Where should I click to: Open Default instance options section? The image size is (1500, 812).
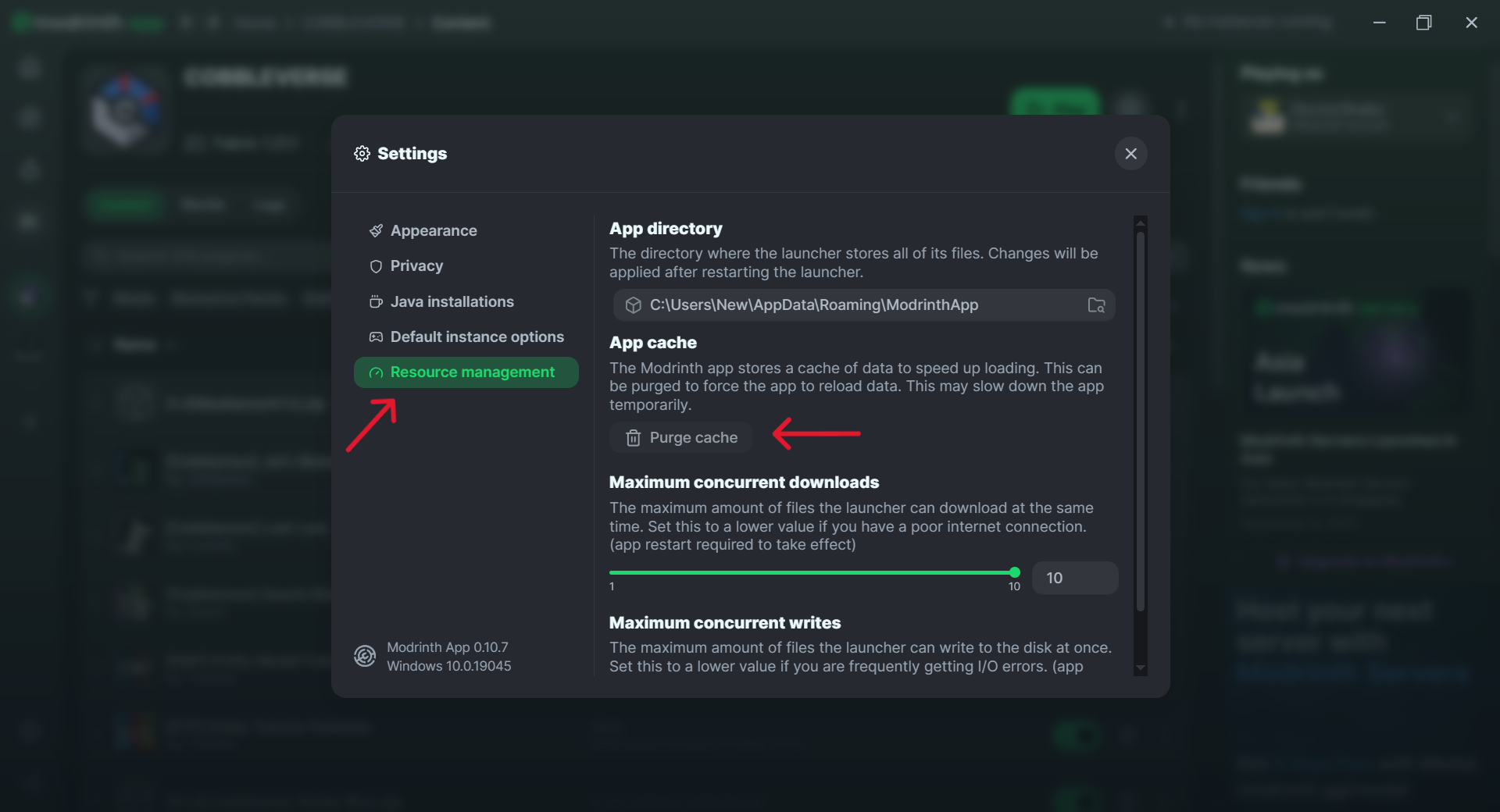[477, 337]
